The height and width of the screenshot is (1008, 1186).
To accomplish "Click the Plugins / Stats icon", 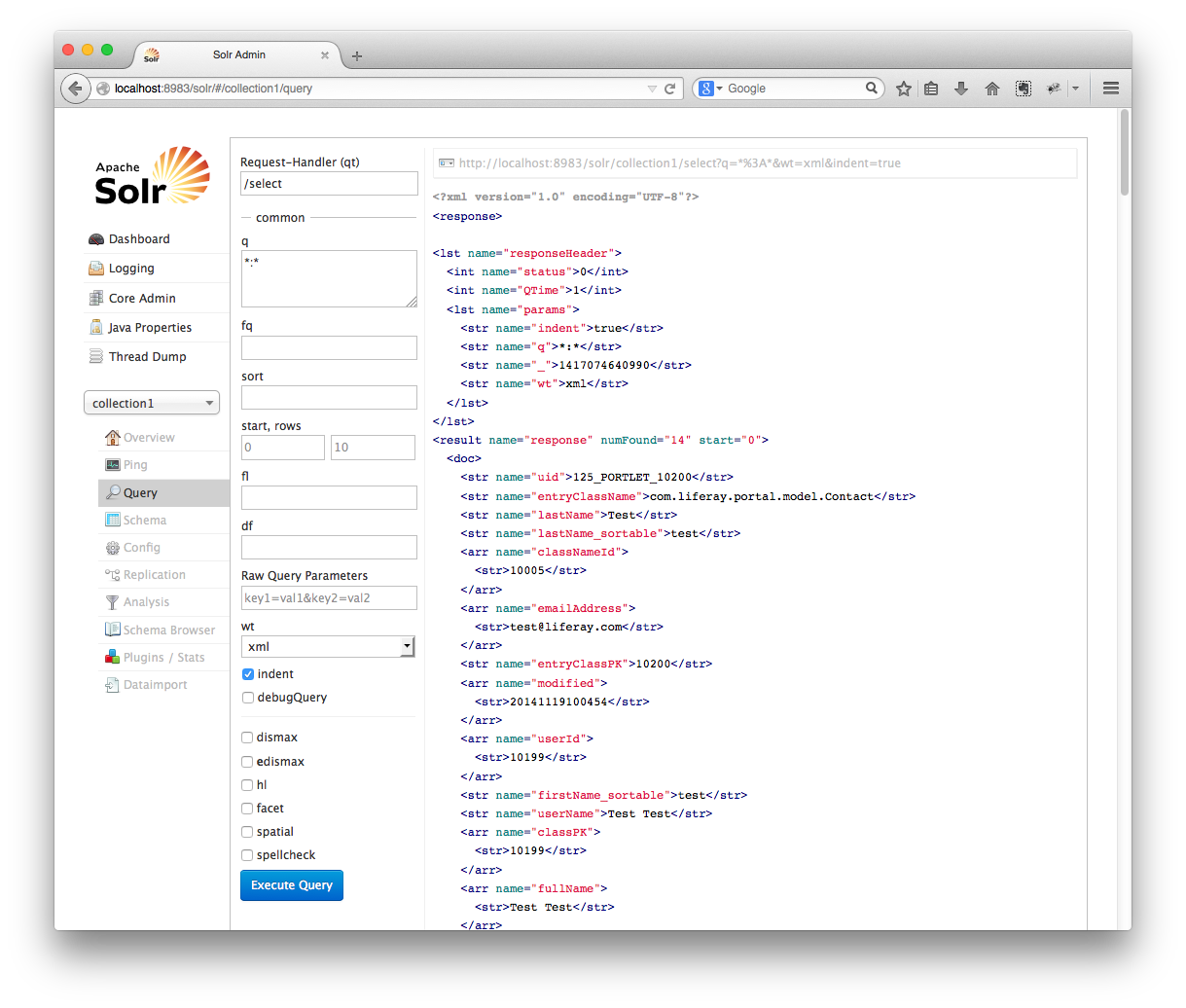I will point(113,658).
